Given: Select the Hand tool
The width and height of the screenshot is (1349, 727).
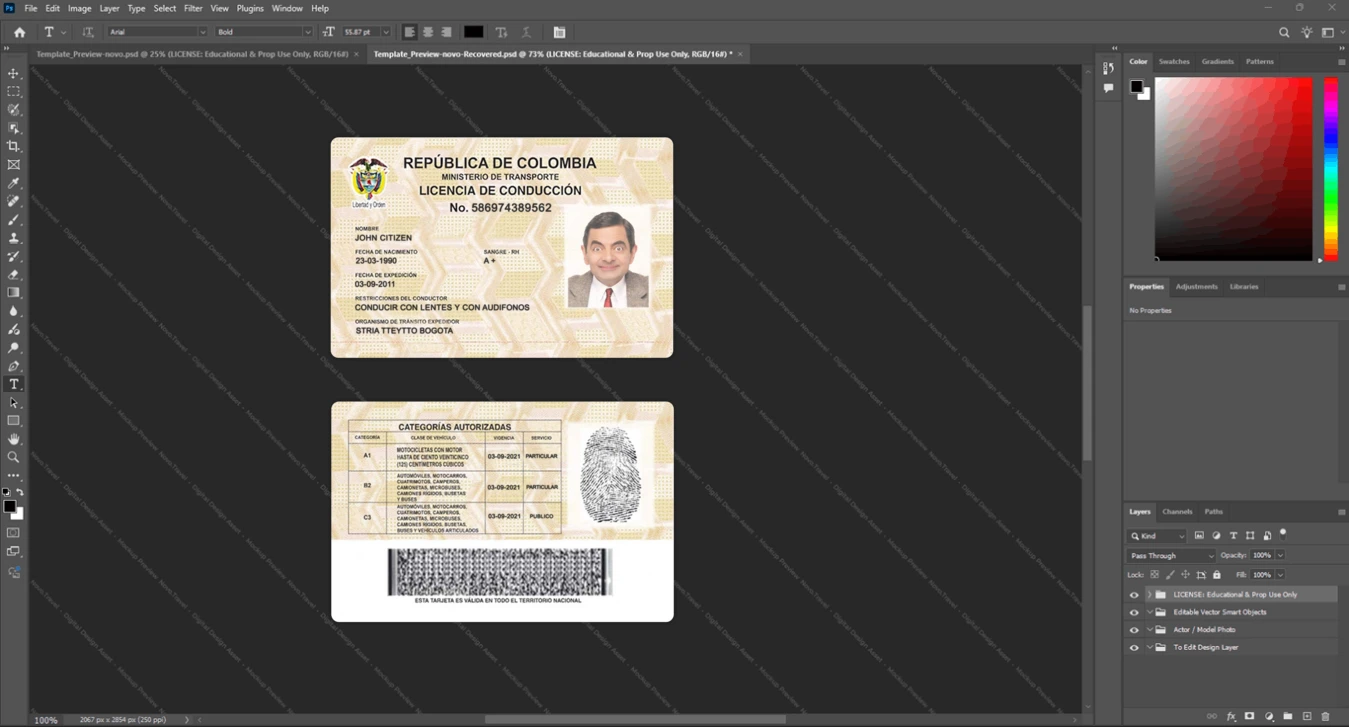Looking at the screenshot, I should tap(14, 439).
